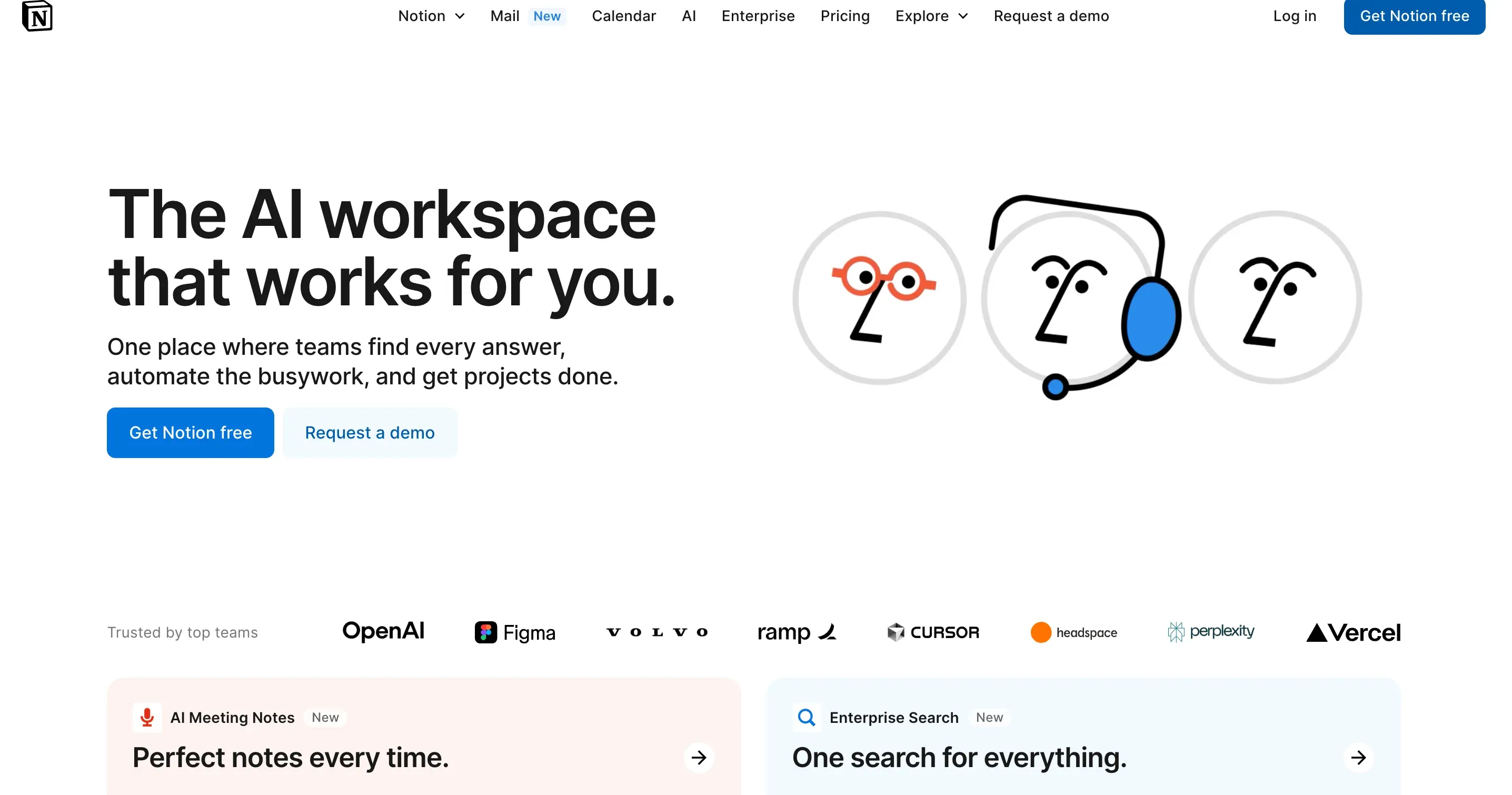This screenshot has height=795, width=1512.
Task: Open the Enterprise nav item
Action: pyautogui.click(x=758, y=16)
